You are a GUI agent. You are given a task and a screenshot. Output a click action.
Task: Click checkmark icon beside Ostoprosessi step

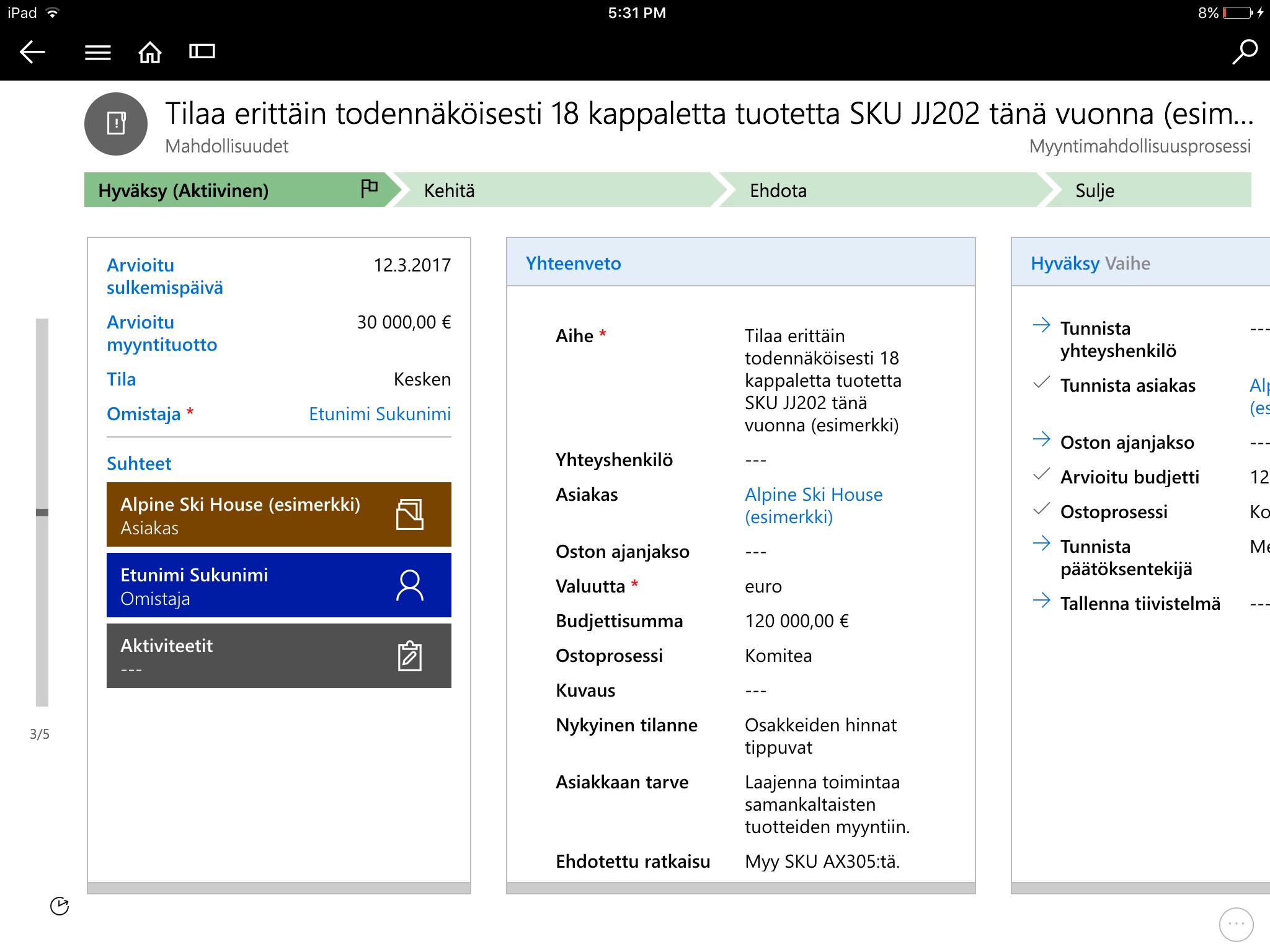[1042, 509]
